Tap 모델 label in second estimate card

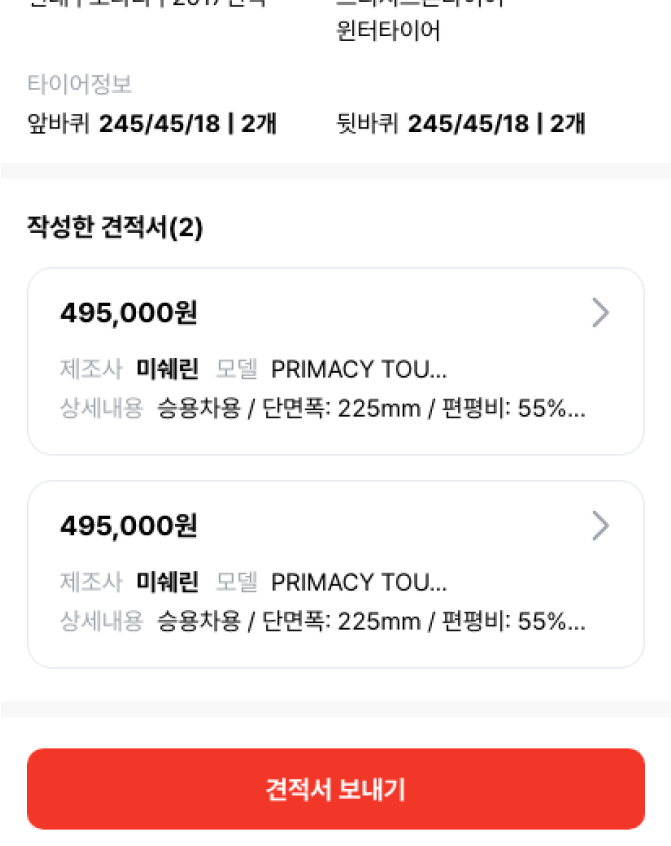click(236, 582)
